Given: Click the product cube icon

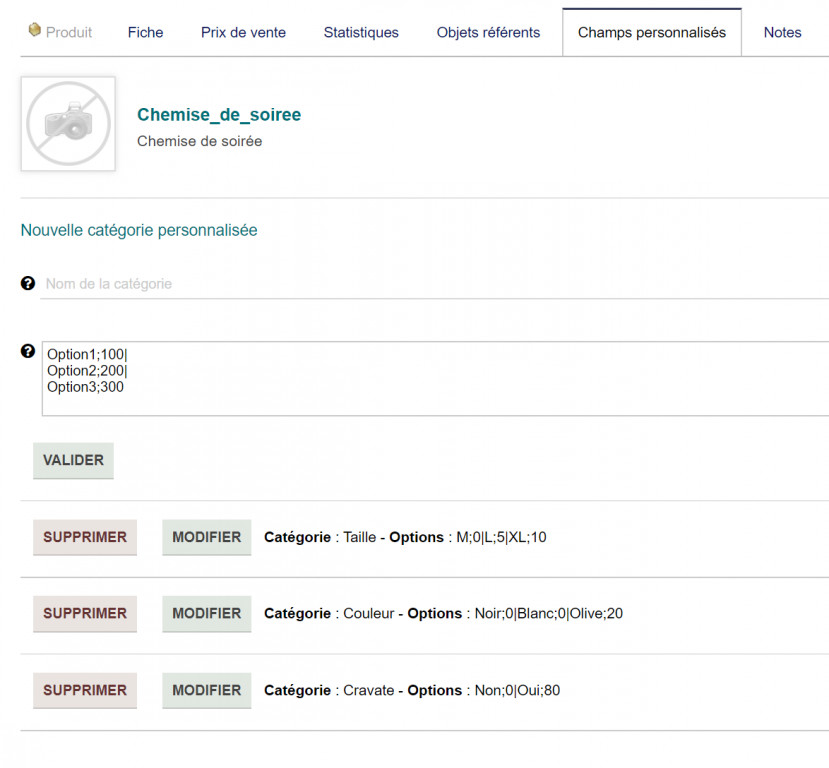Looking at the screenshot, I should tap(35, 31).
